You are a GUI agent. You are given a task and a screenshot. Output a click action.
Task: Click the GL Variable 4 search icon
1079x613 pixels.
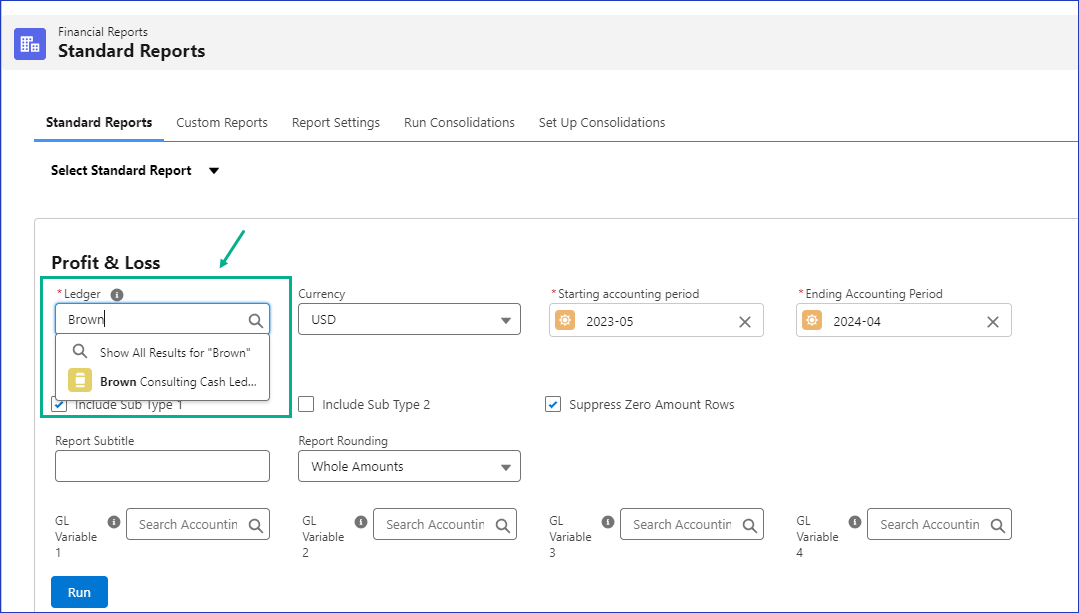(x=996, y=525)
